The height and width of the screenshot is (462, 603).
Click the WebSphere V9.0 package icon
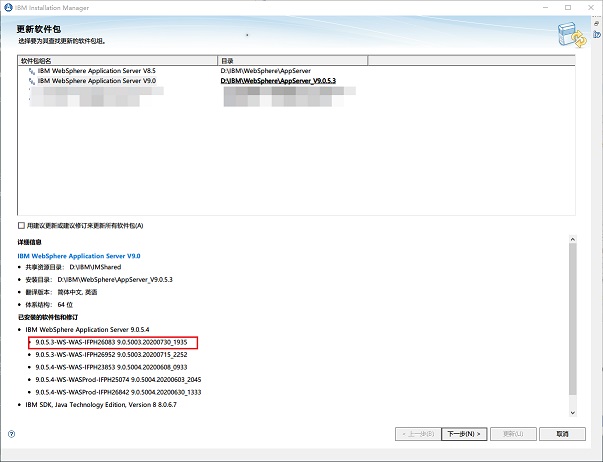point(31,80)
